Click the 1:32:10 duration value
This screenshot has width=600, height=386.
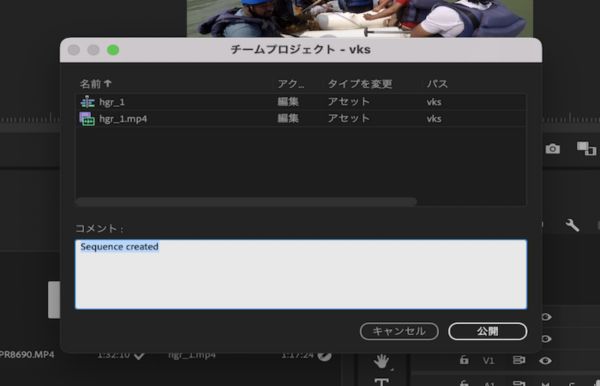114,355
